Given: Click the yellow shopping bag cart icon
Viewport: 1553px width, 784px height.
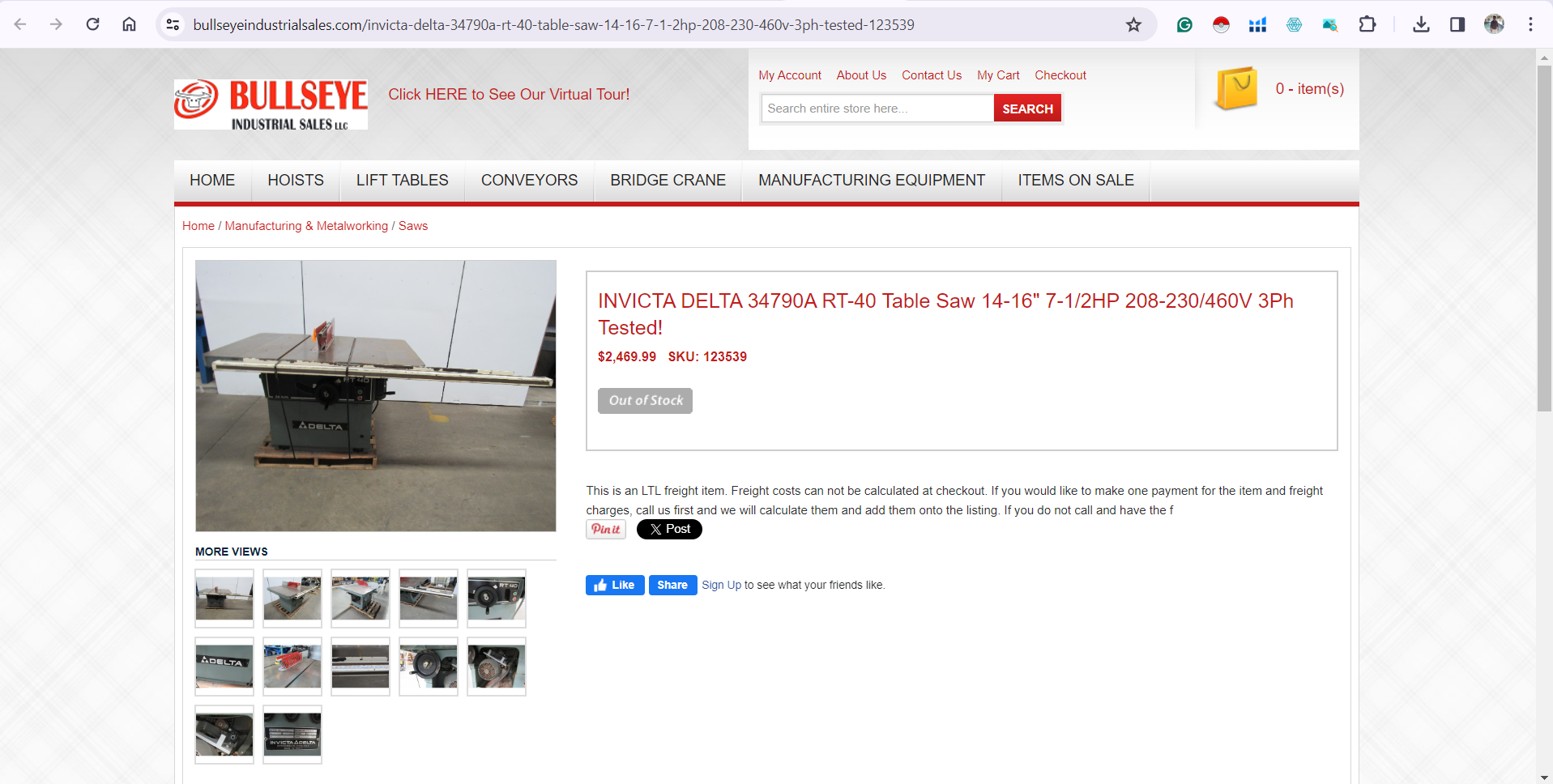Looking at the screenshot, I should [x=1236, y=88].
